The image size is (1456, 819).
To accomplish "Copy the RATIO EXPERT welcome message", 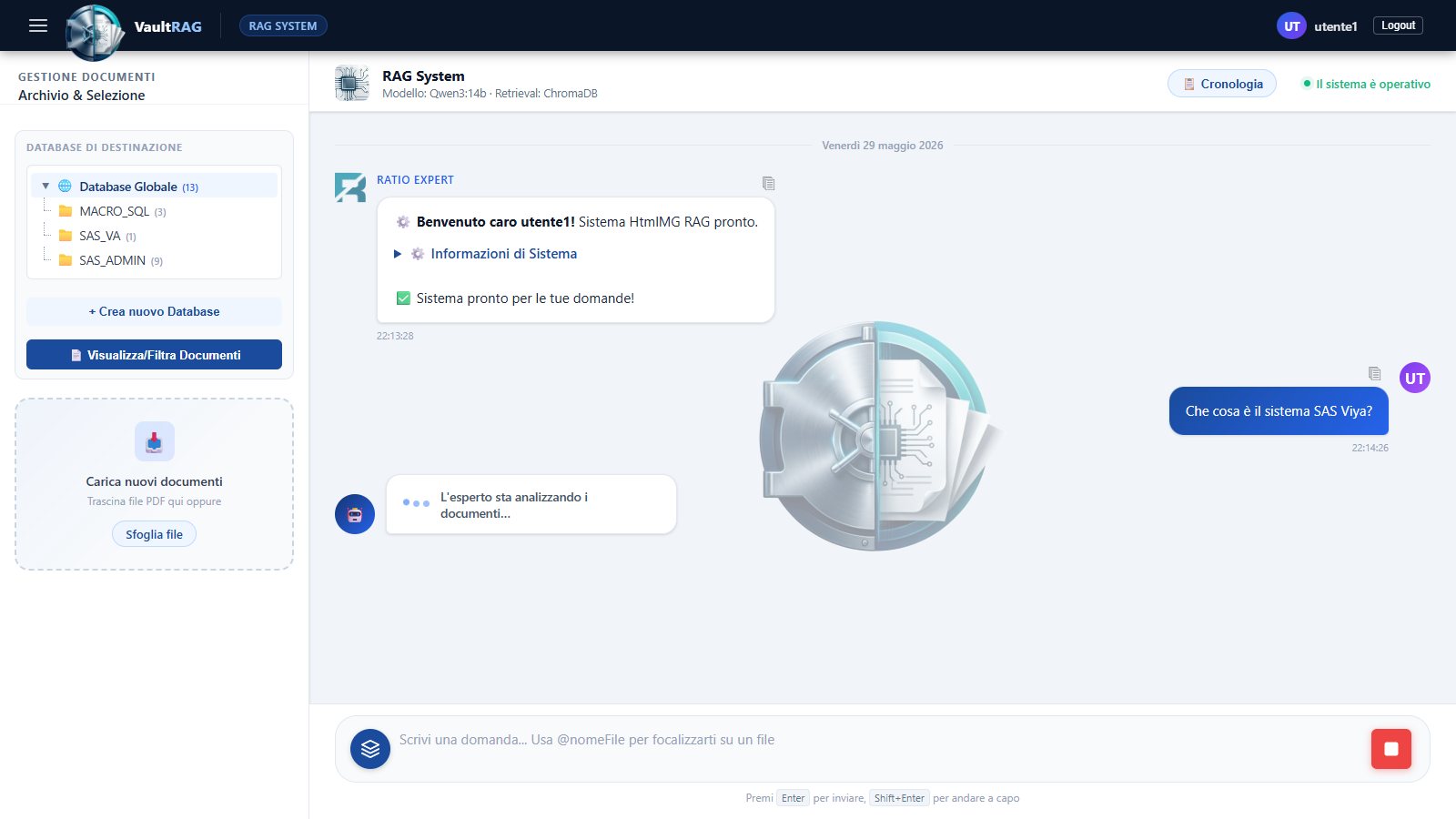I will tap(769, 183).
